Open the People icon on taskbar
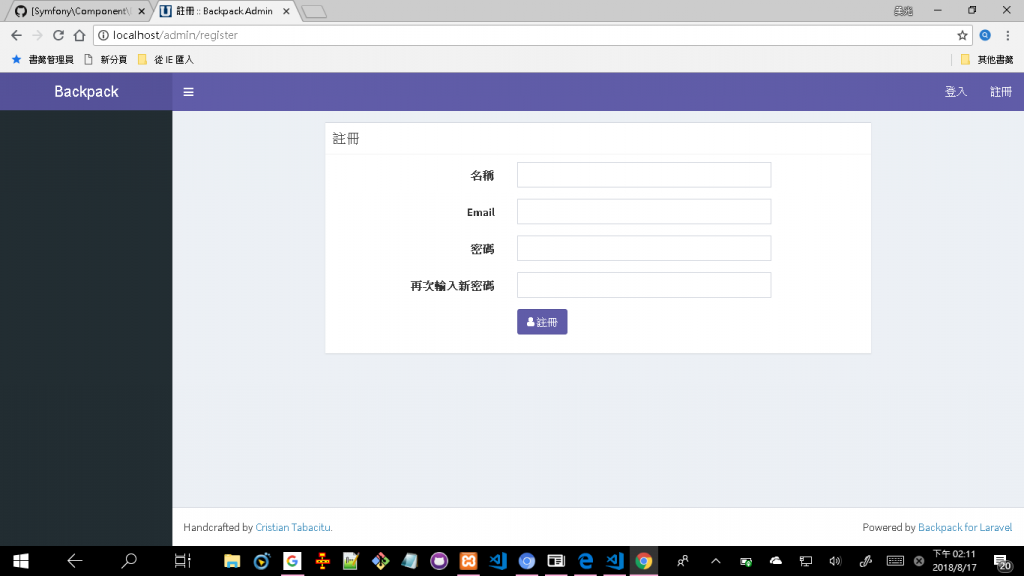This screenshot has height=576, width=1024. click(682, 561)
